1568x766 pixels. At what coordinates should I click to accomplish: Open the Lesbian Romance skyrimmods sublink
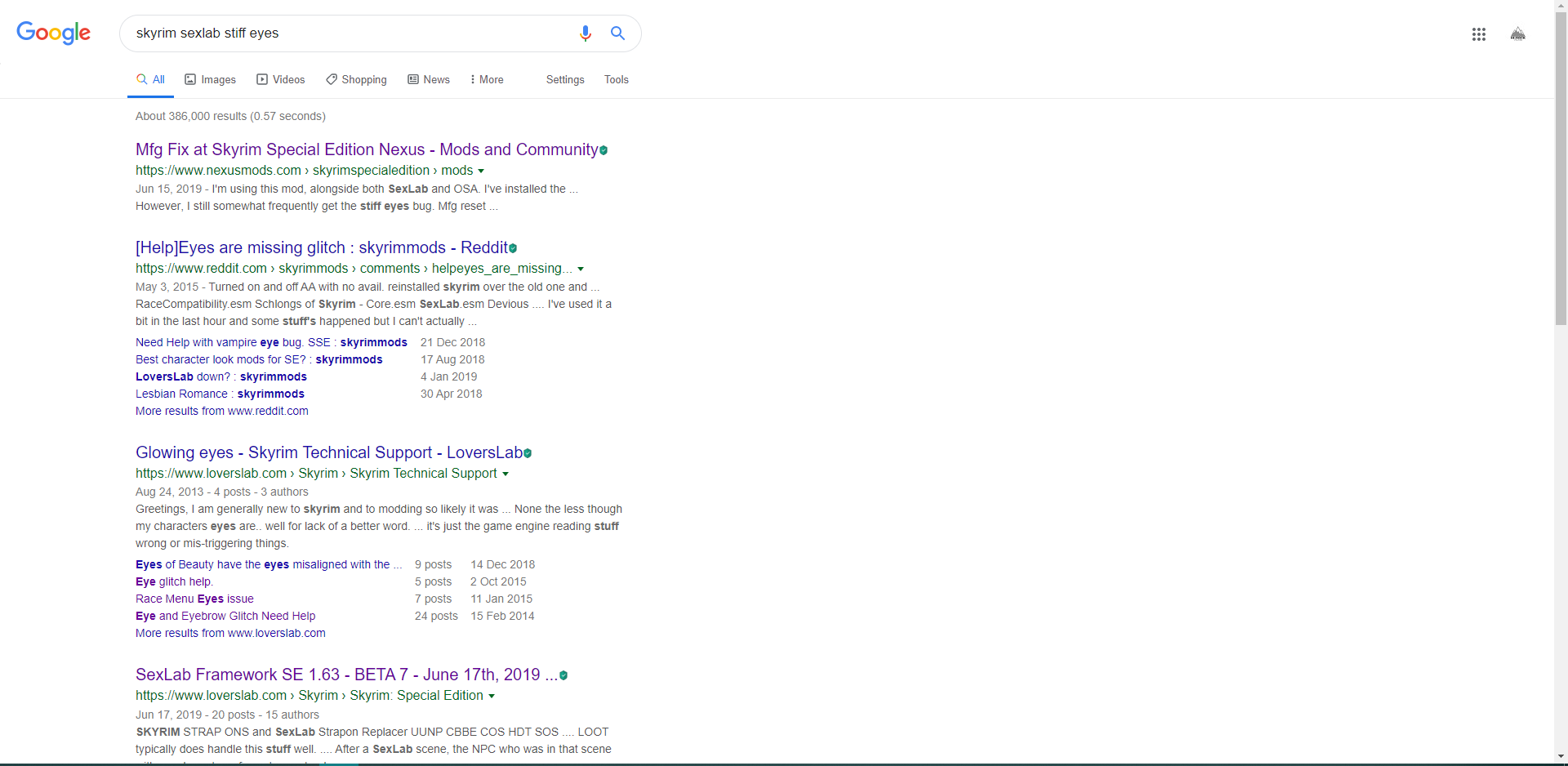(x=220, y=394)
